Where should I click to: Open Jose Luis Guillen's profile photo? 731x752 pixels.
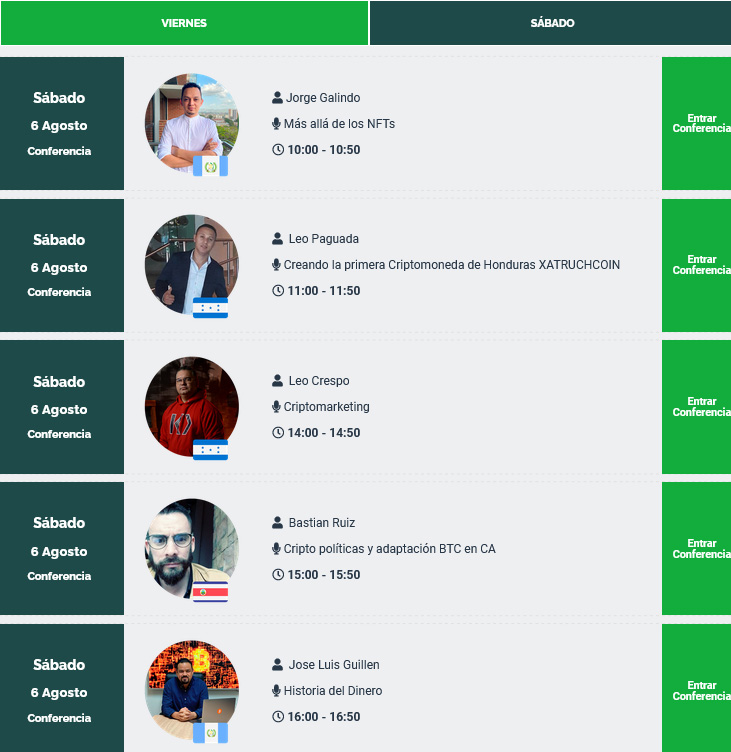tap(192, 690)
